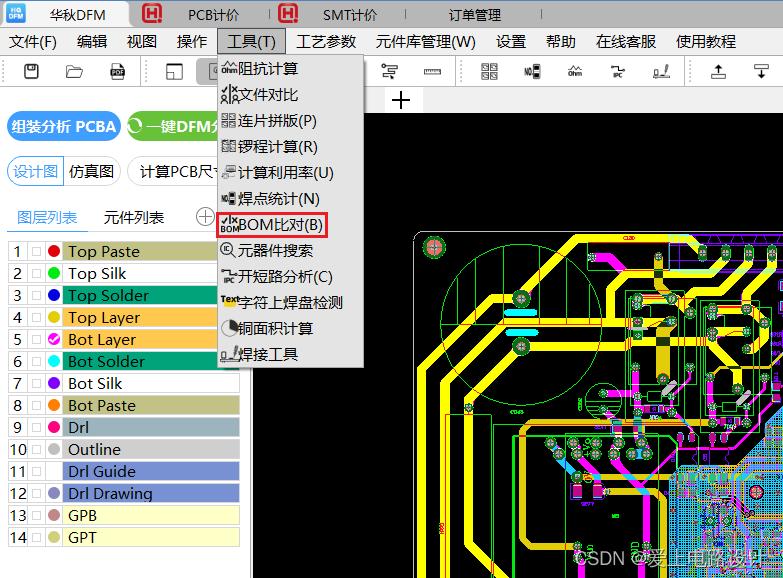Switch to the 订单管理 tab
This screenshot has width=783, height=578.
pos(474,15)
